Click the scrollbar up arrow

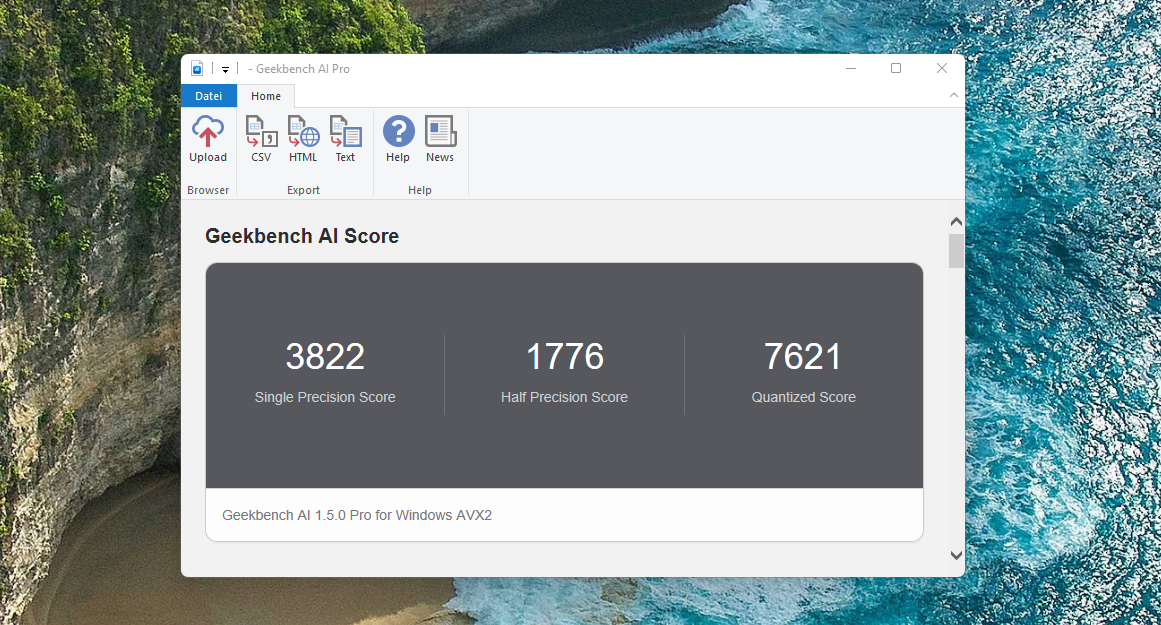[955, 220]
